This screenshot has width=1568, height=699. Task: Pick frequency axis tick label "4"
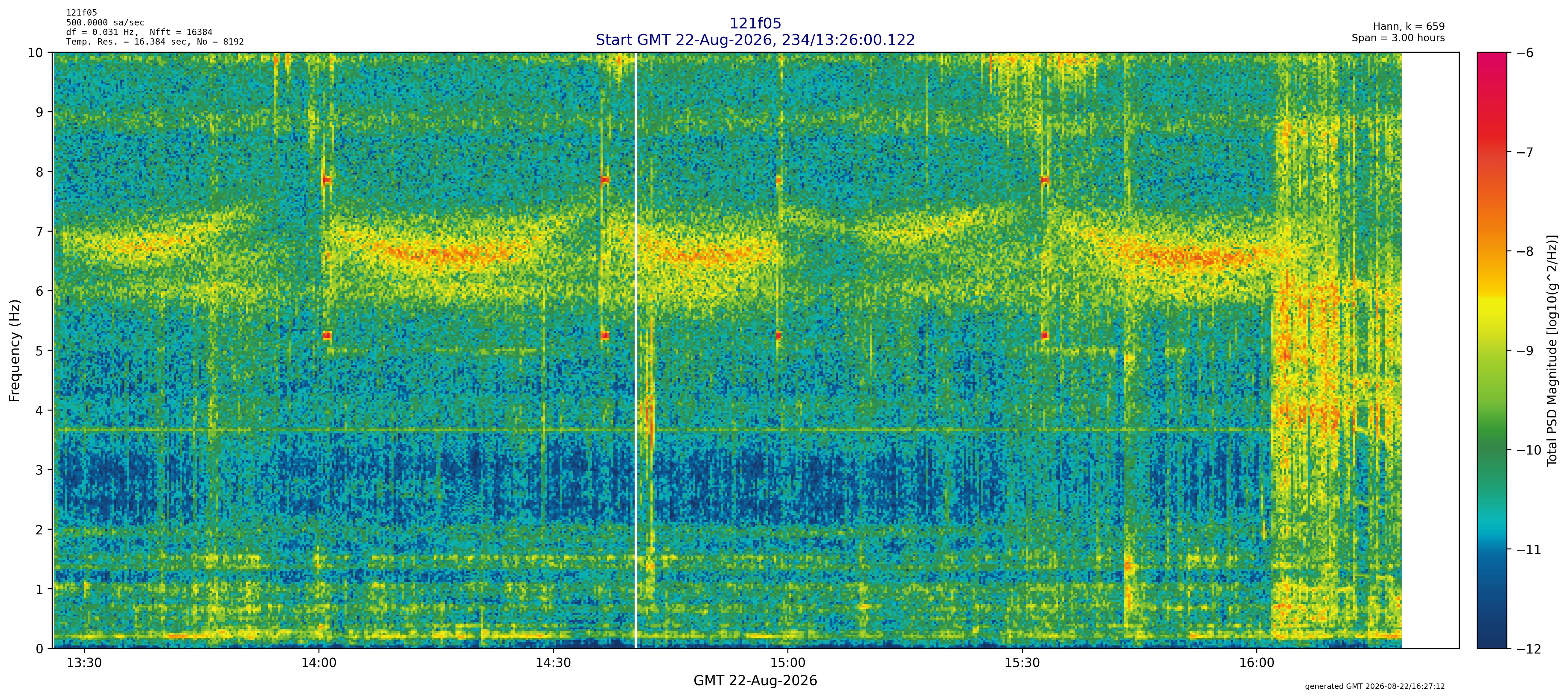(40, 410)
